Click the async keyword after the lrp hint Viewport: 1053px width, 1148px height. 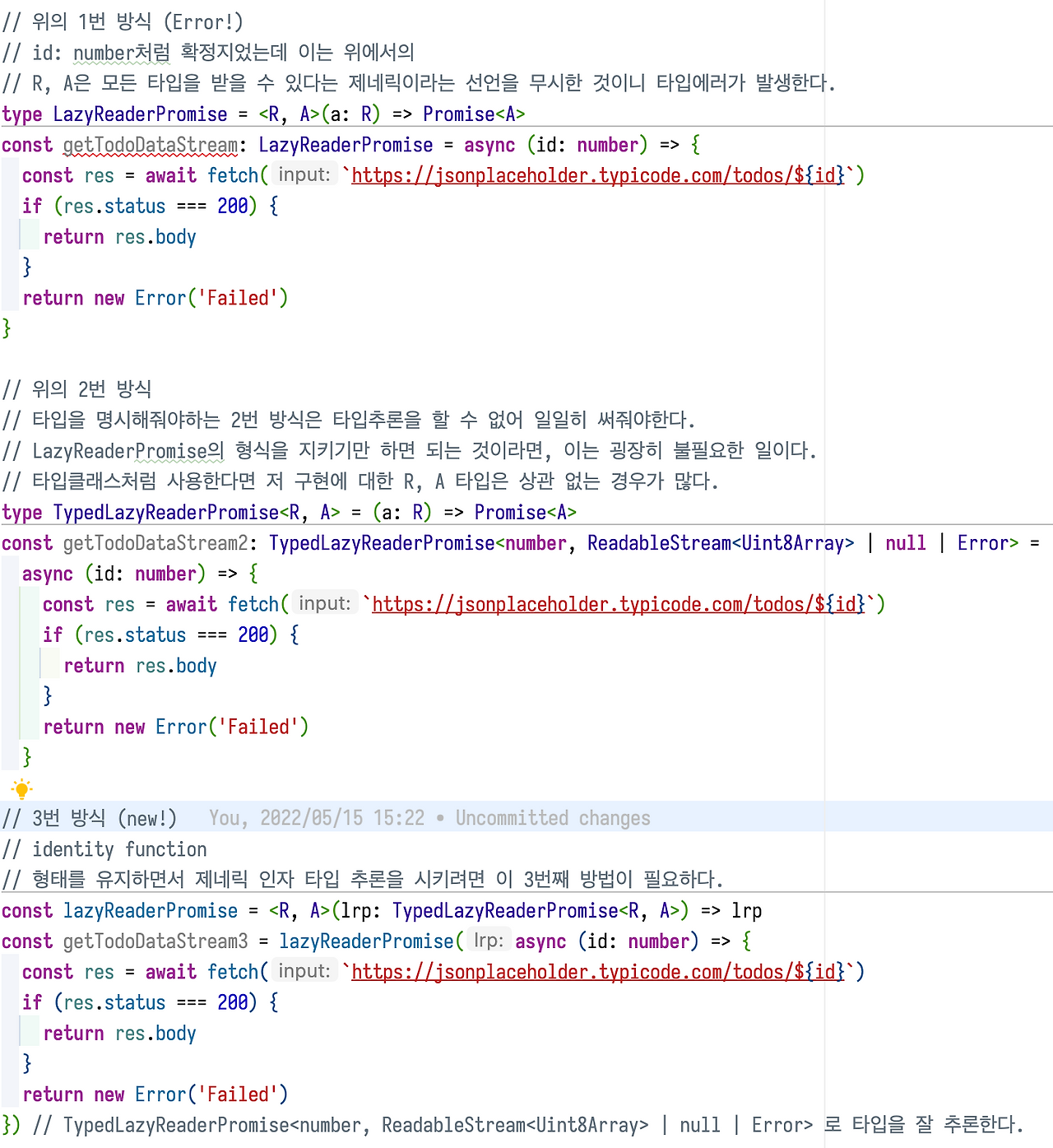pyautogui.click(x=540, y=941)
